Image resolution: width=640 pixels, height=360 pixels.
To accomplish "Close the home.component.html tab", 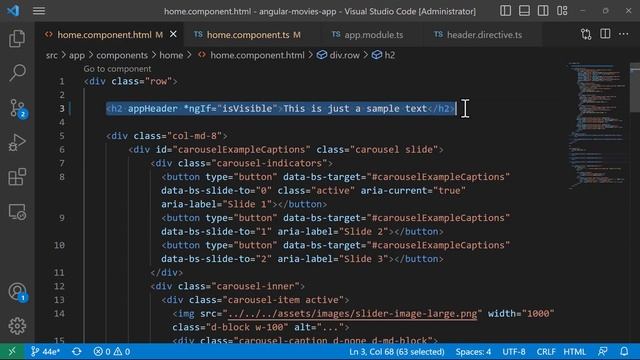I will [x=173, y=34].
